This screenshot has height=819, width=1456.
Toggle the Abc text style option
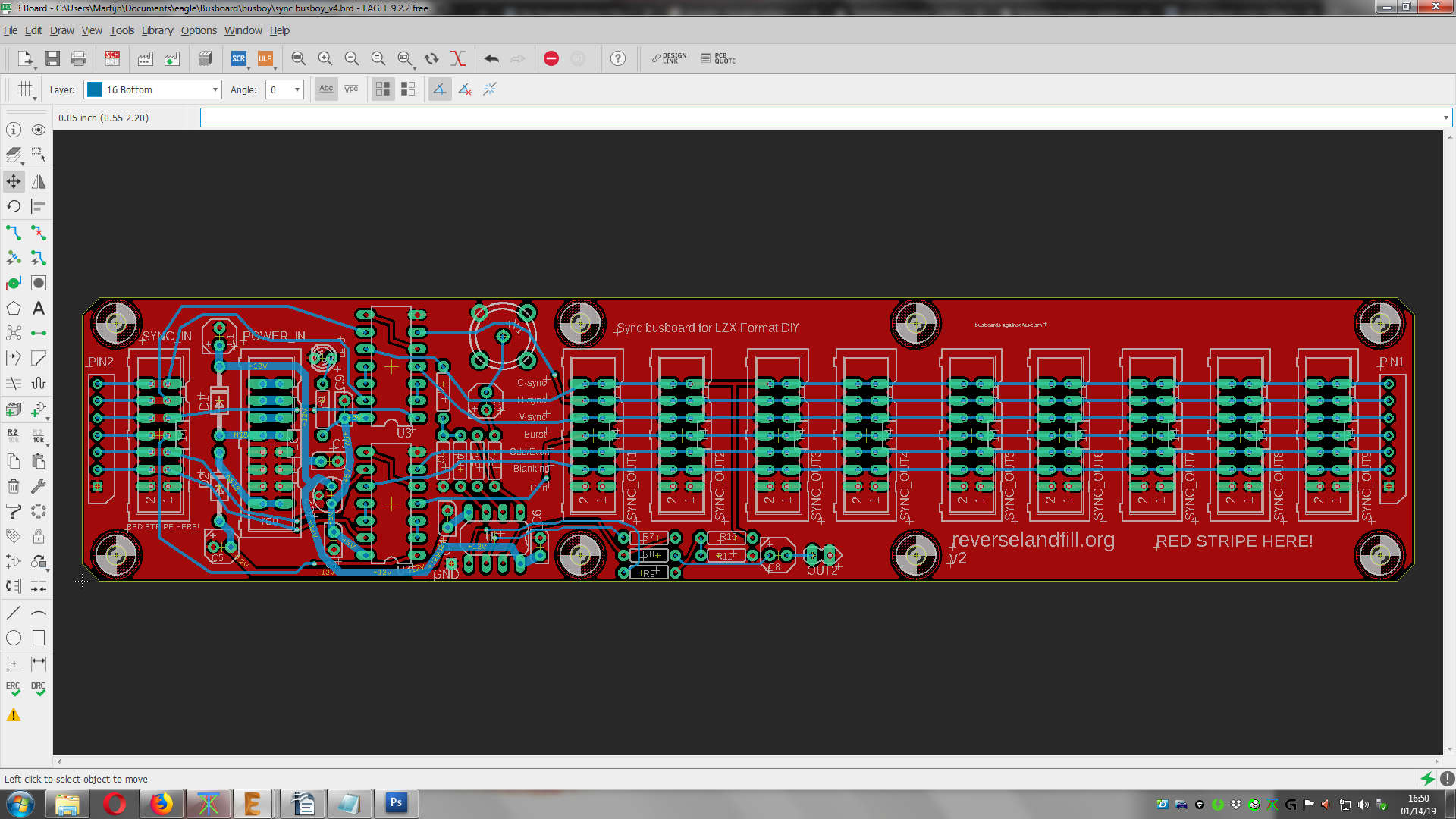click(326, 89)
